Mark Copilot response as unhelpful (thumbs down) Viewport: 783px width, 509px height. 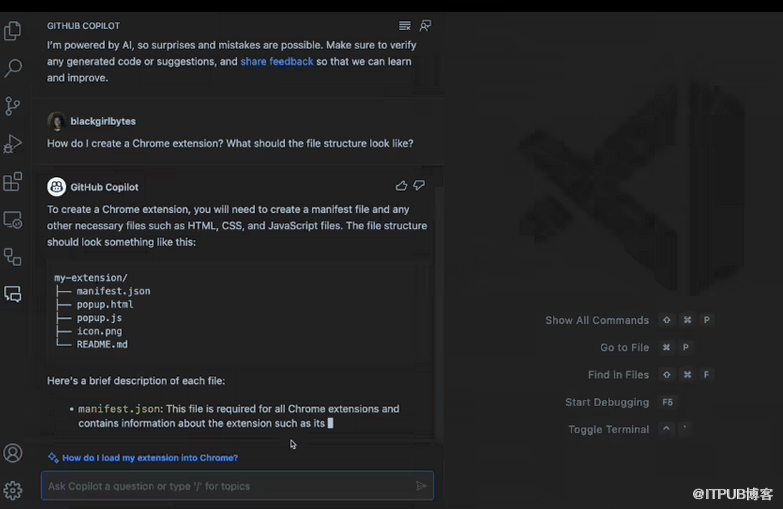(x=419, y=186)
